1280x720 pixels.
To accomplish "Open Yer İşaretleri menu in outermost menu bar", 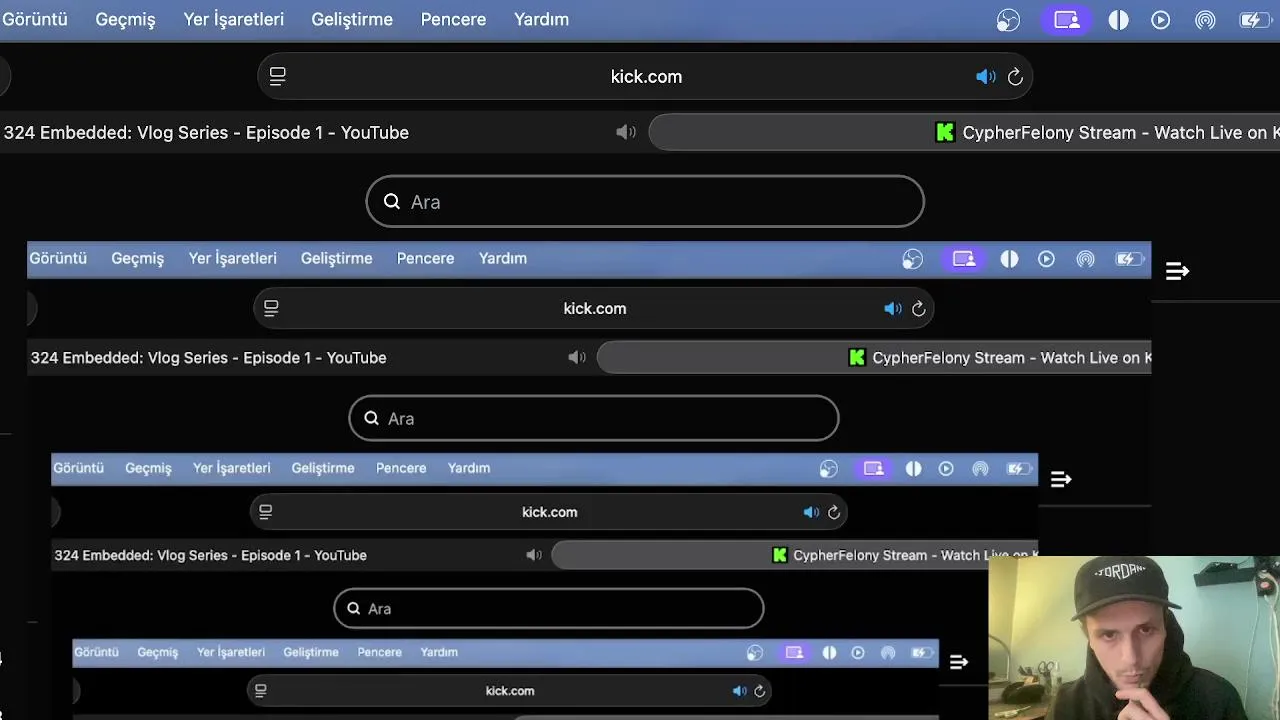I will (x=233, y=19).
